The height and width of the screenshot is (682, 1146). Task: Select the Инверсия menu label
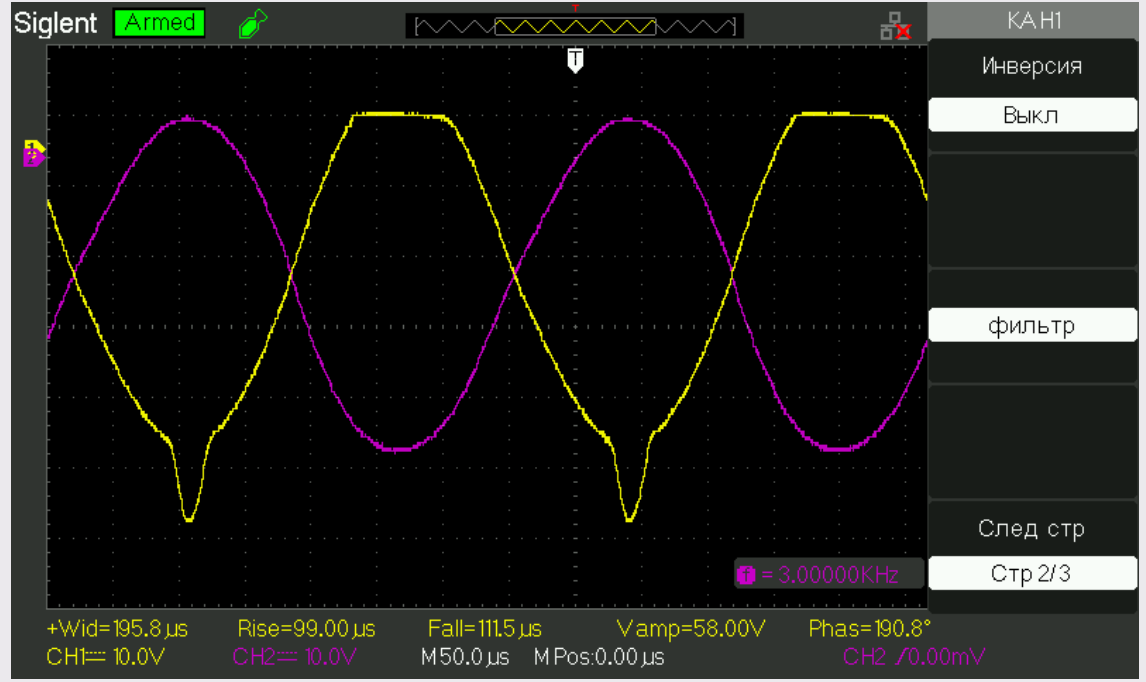[1031, 67]
